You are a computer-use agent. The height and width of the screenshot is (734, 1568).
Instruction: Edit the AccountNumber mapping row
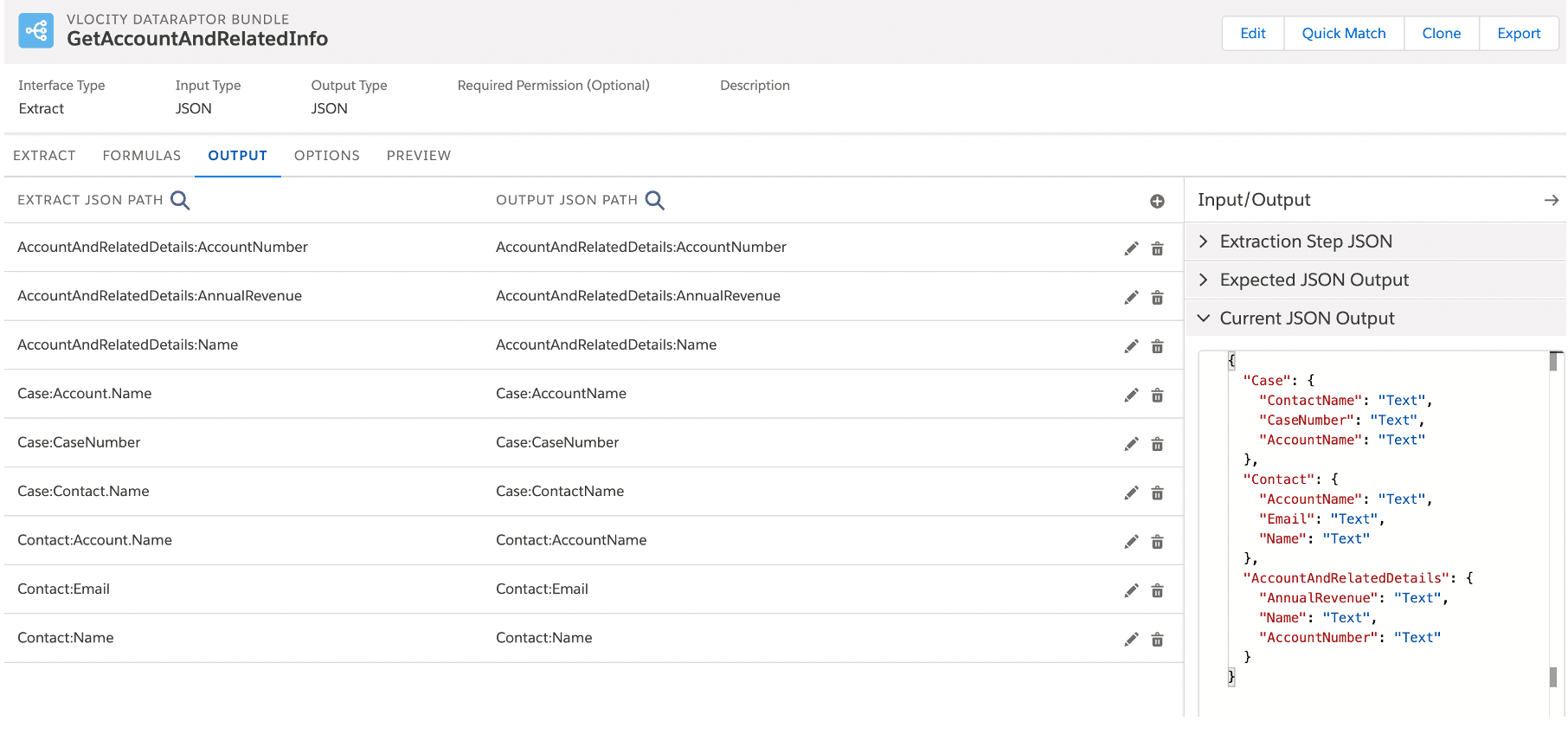1131,249
